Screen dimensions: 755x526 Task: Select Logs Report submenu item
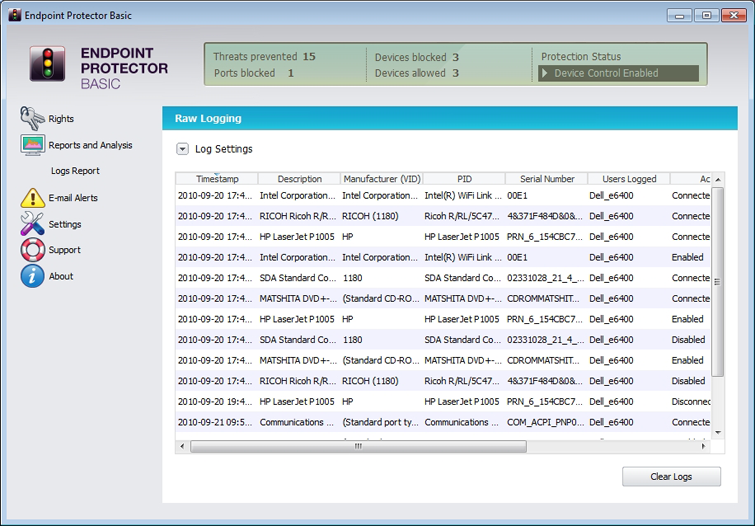click(75, 171)
